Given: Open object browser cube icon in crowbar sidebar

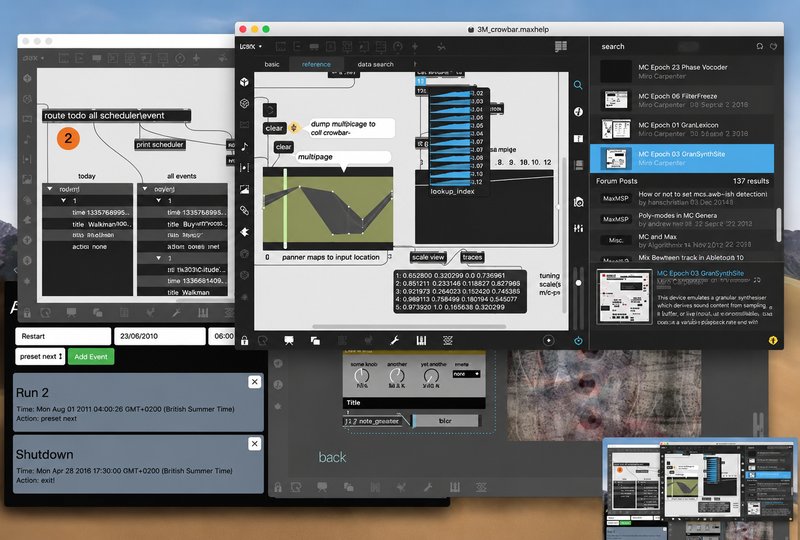Looking at the screenshot, I should [x=244, y=82].
